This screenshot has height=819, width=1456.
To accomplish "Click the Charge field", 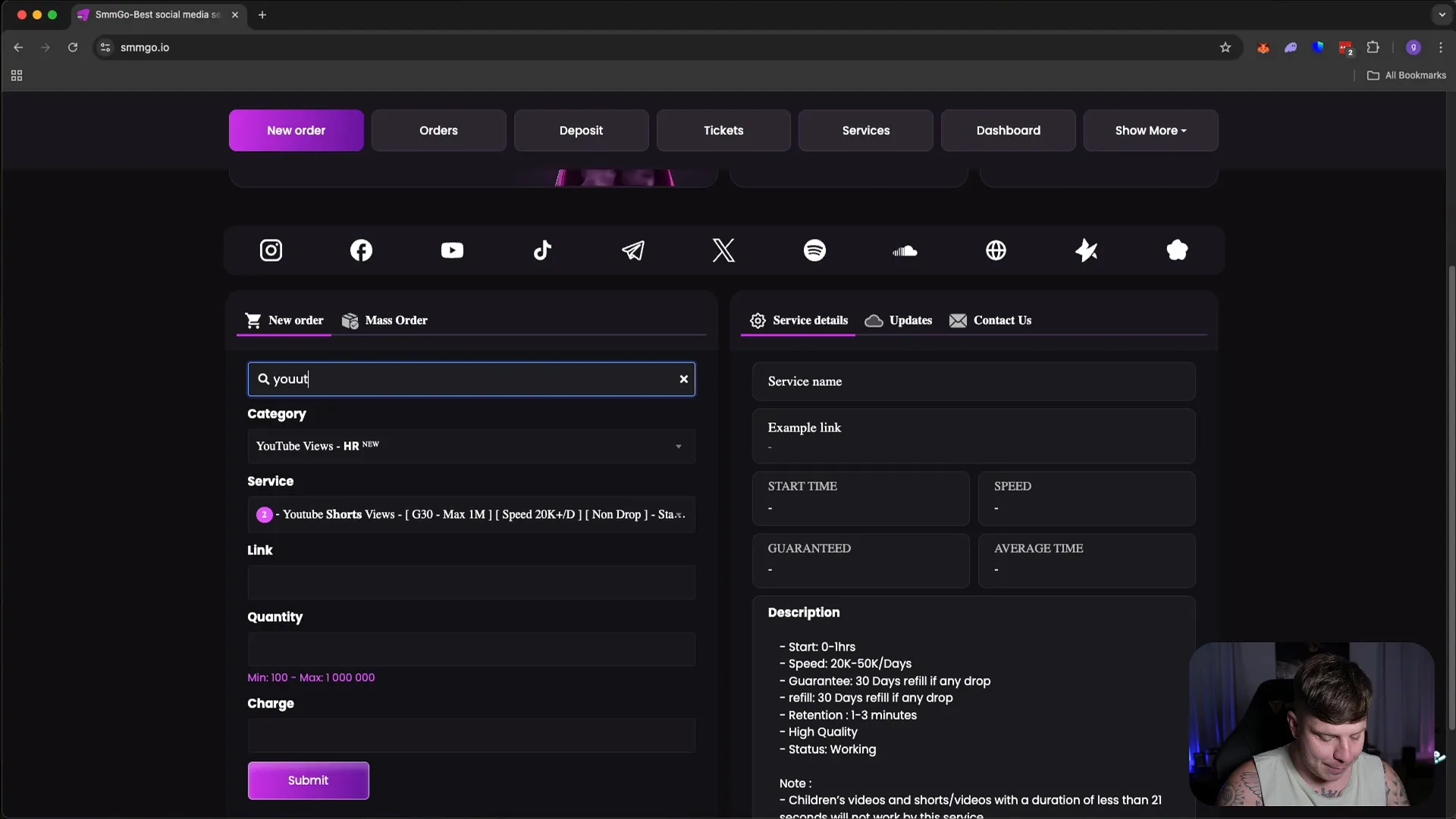I will [471, 736].
